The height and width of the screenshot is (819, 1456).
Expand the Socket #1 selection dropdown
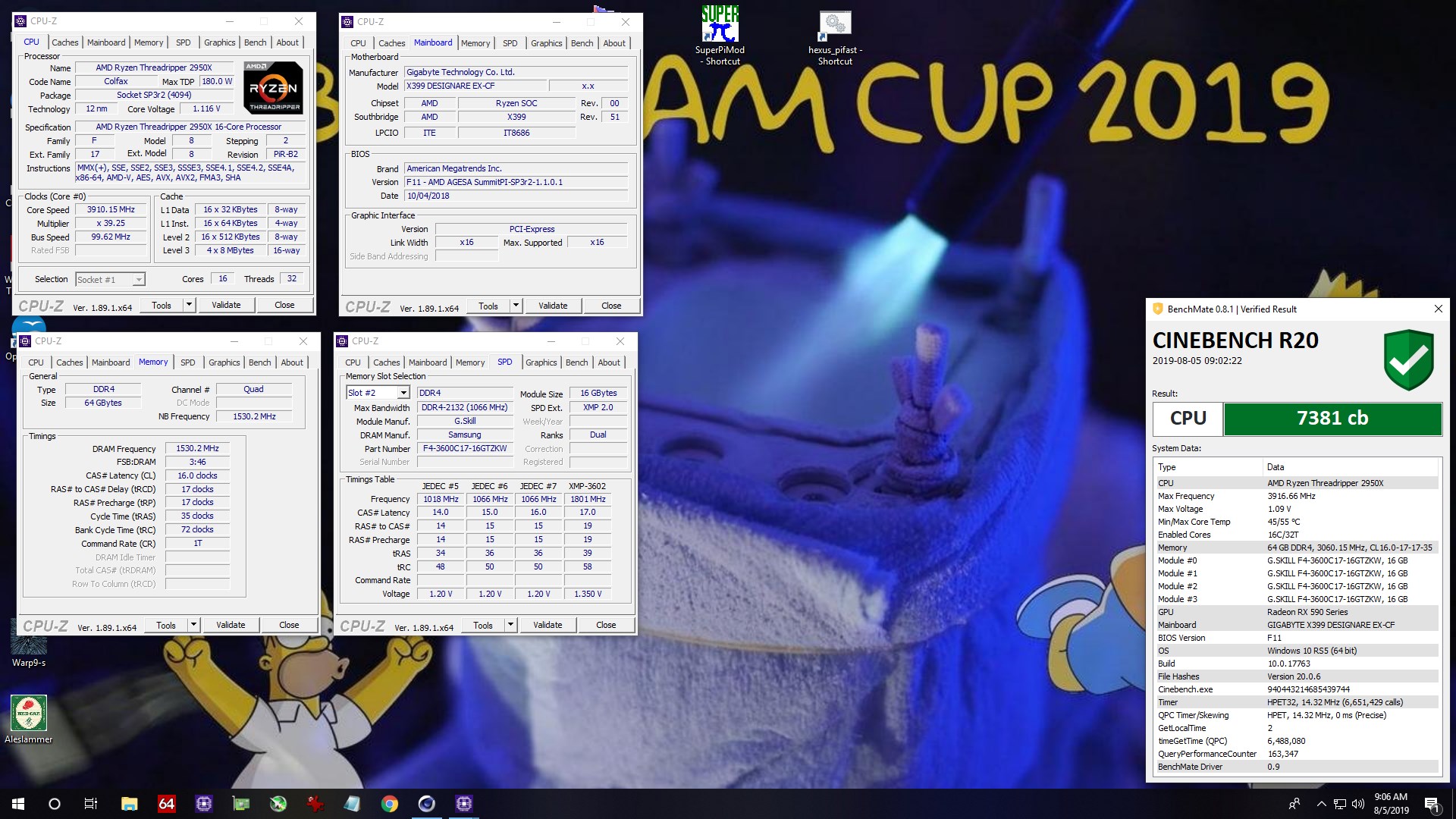139,280
